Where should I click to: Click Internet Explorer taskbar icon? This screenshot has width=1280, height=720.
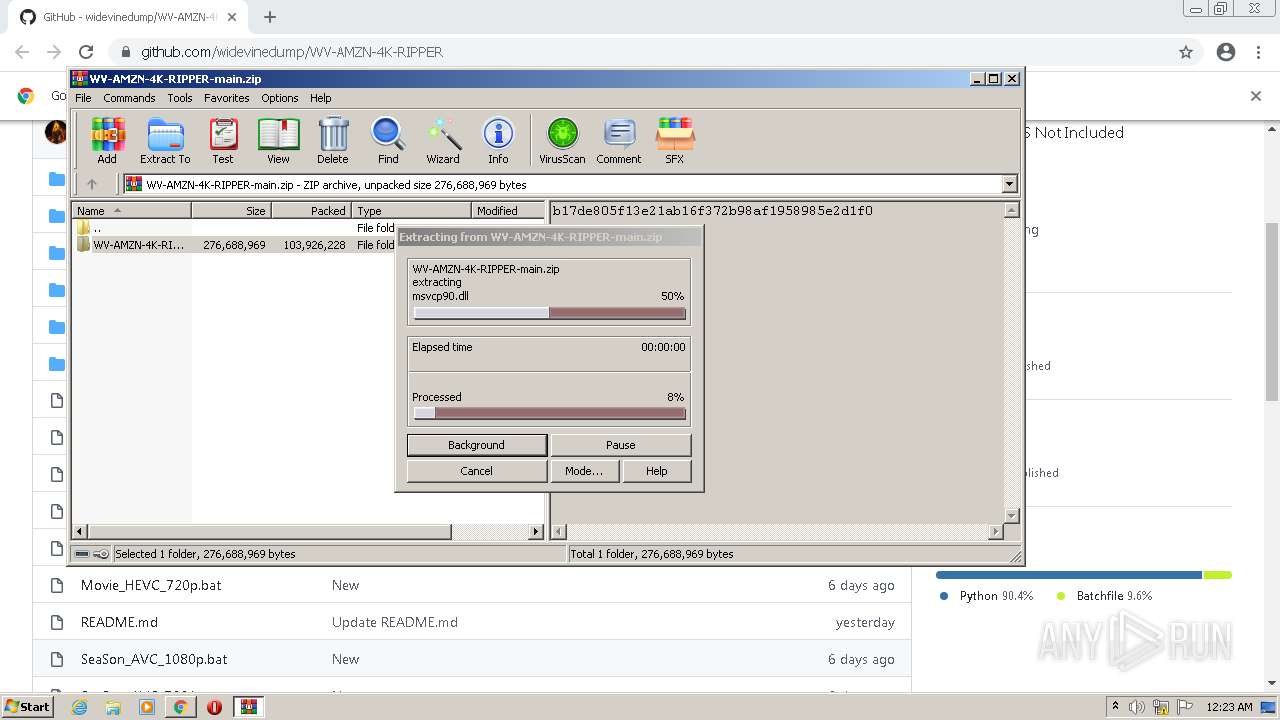79,707
